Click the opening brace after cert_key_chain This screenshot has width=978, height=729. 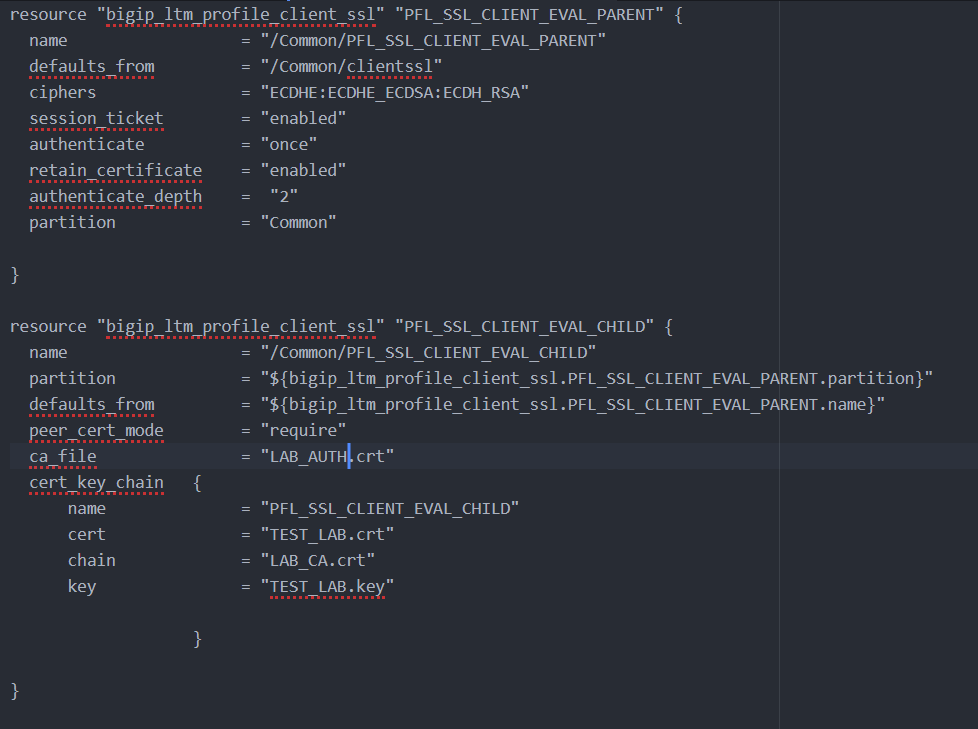tap(197, 483)
